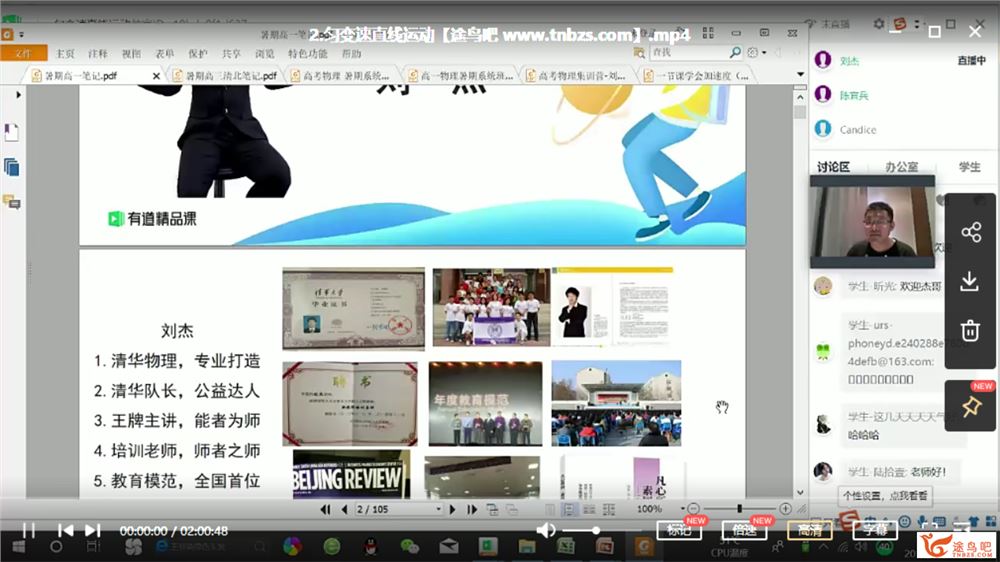1000x562 pixels.
Task: Click the live class settings gear icon
Action: pyautogui.click(x=879, y=24)
